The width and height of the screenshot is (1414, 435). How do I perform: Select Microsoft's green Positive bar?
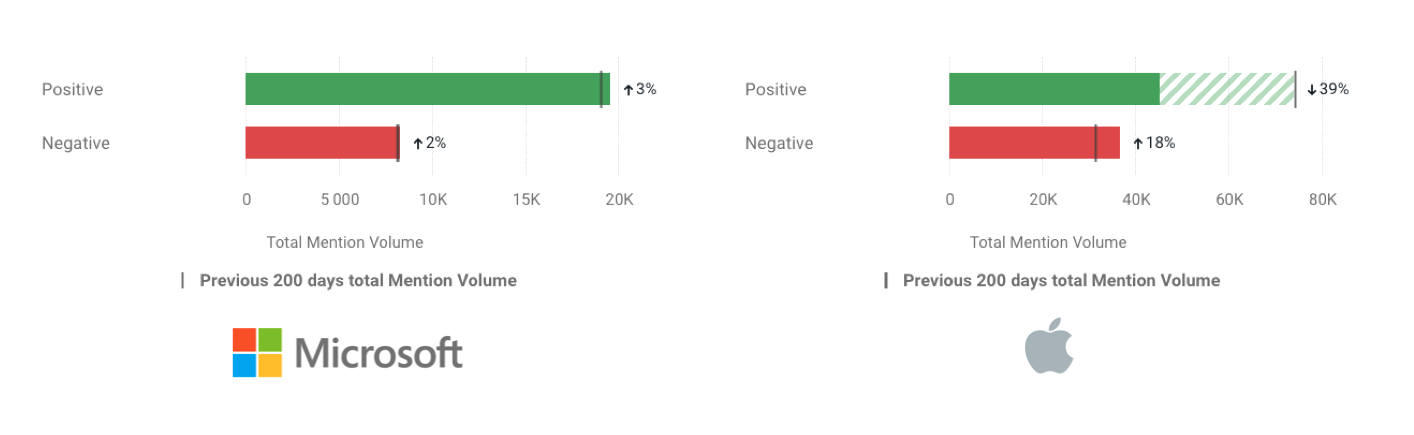pyautogui.click(x=420, y=89)
